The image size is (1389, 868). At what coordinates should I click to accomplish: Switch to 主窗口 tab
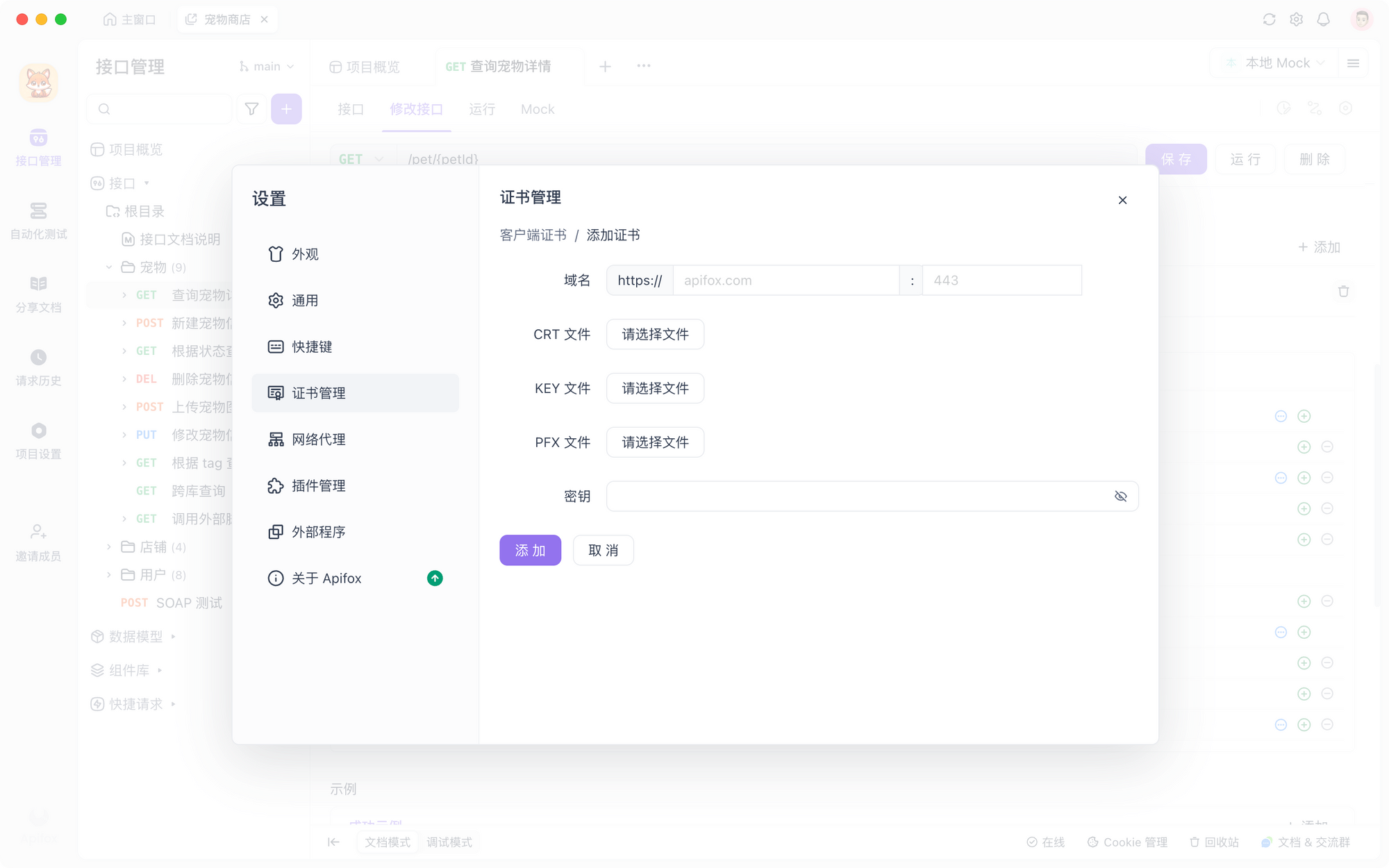[x=130, y=19]
